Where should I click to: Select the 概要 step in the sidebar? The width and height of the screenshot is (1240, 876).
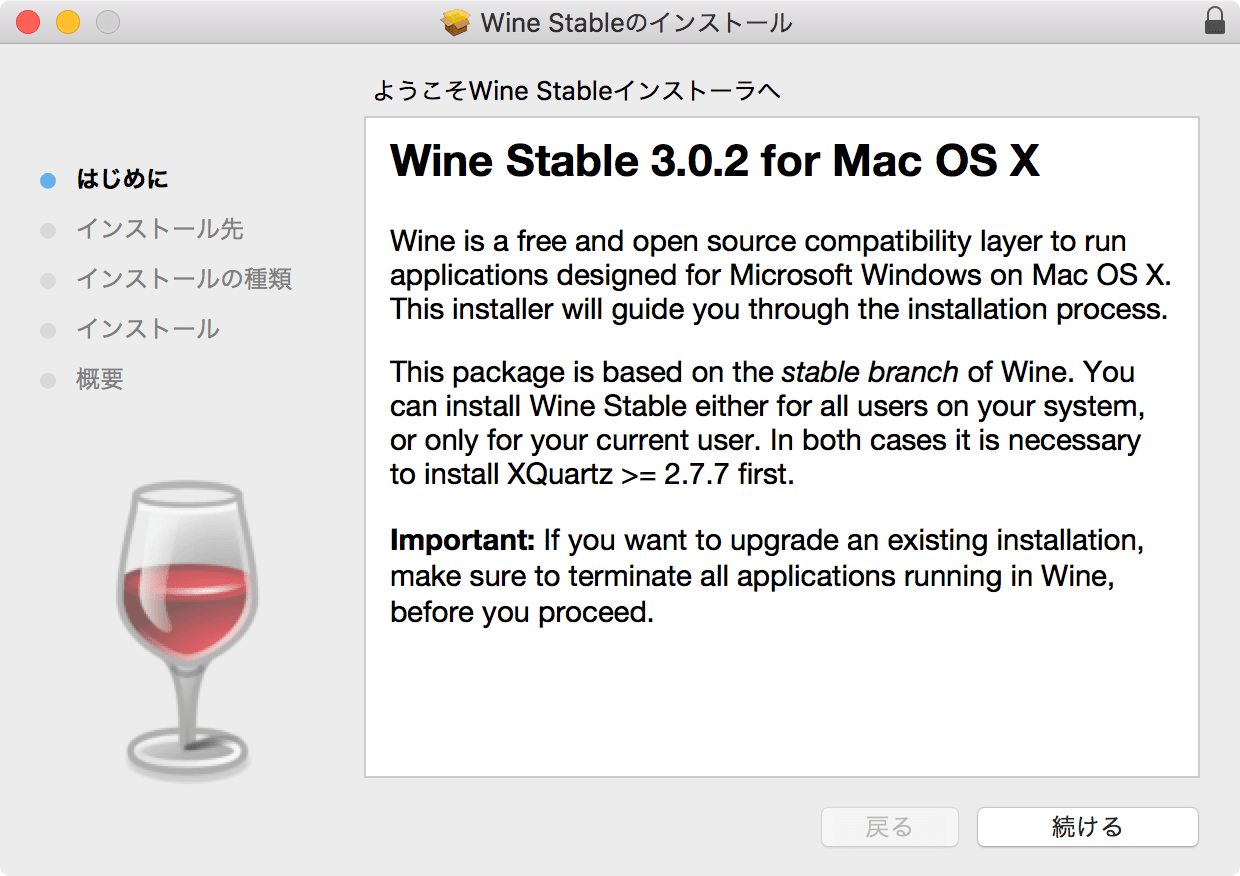(x=100, y=380)
